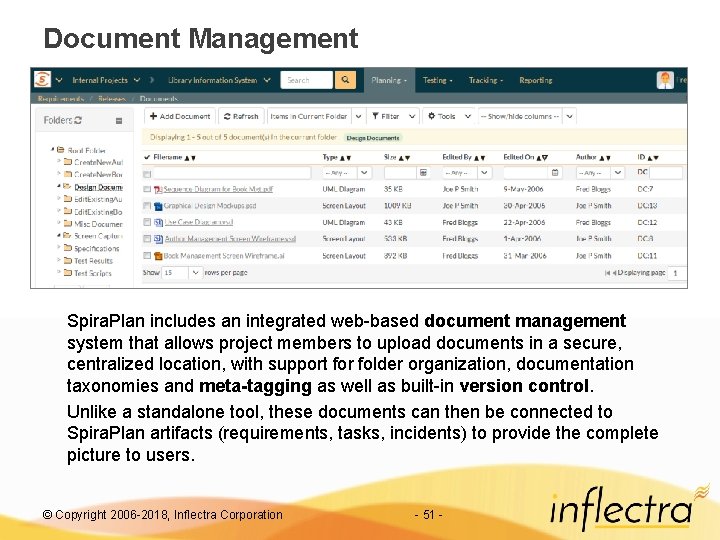Go to Requirements breadcrumb tab

61,99
